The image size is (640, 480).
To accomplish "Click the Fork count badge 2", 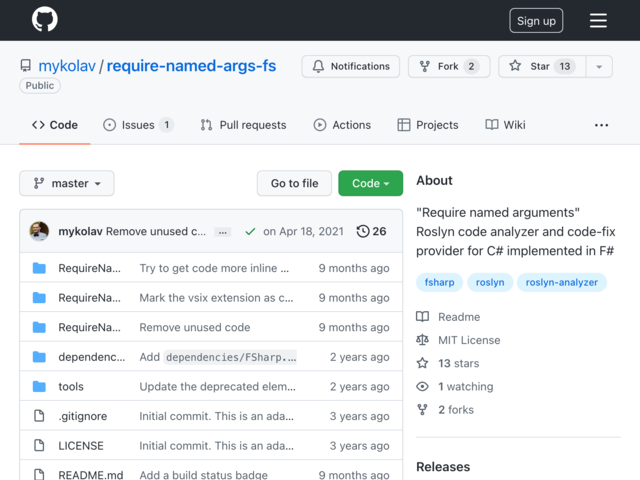I will tap(471, 67).
